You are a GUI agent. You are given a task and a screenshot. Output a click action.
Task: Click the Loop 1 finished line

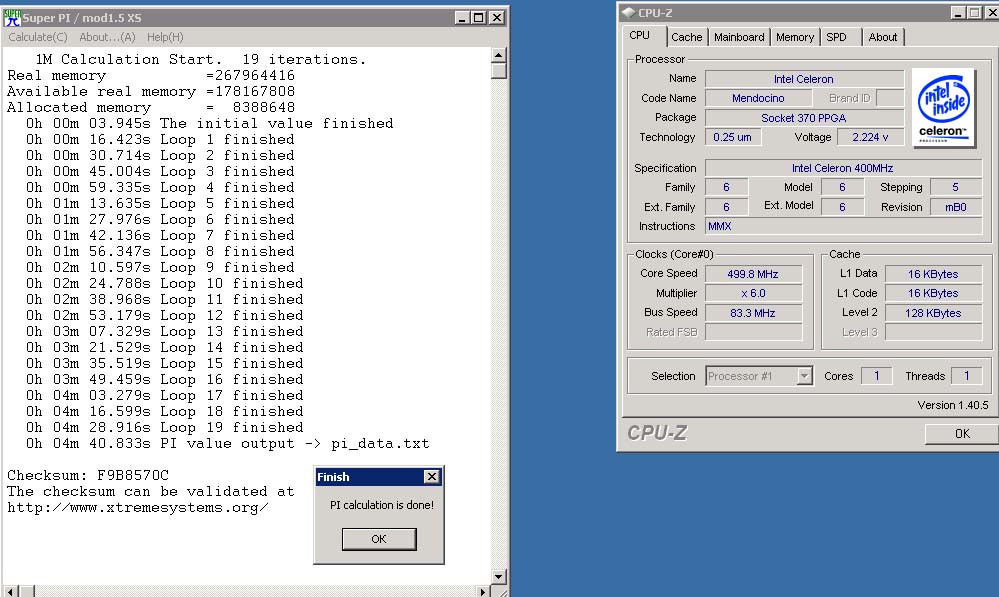tap(160, 140)
